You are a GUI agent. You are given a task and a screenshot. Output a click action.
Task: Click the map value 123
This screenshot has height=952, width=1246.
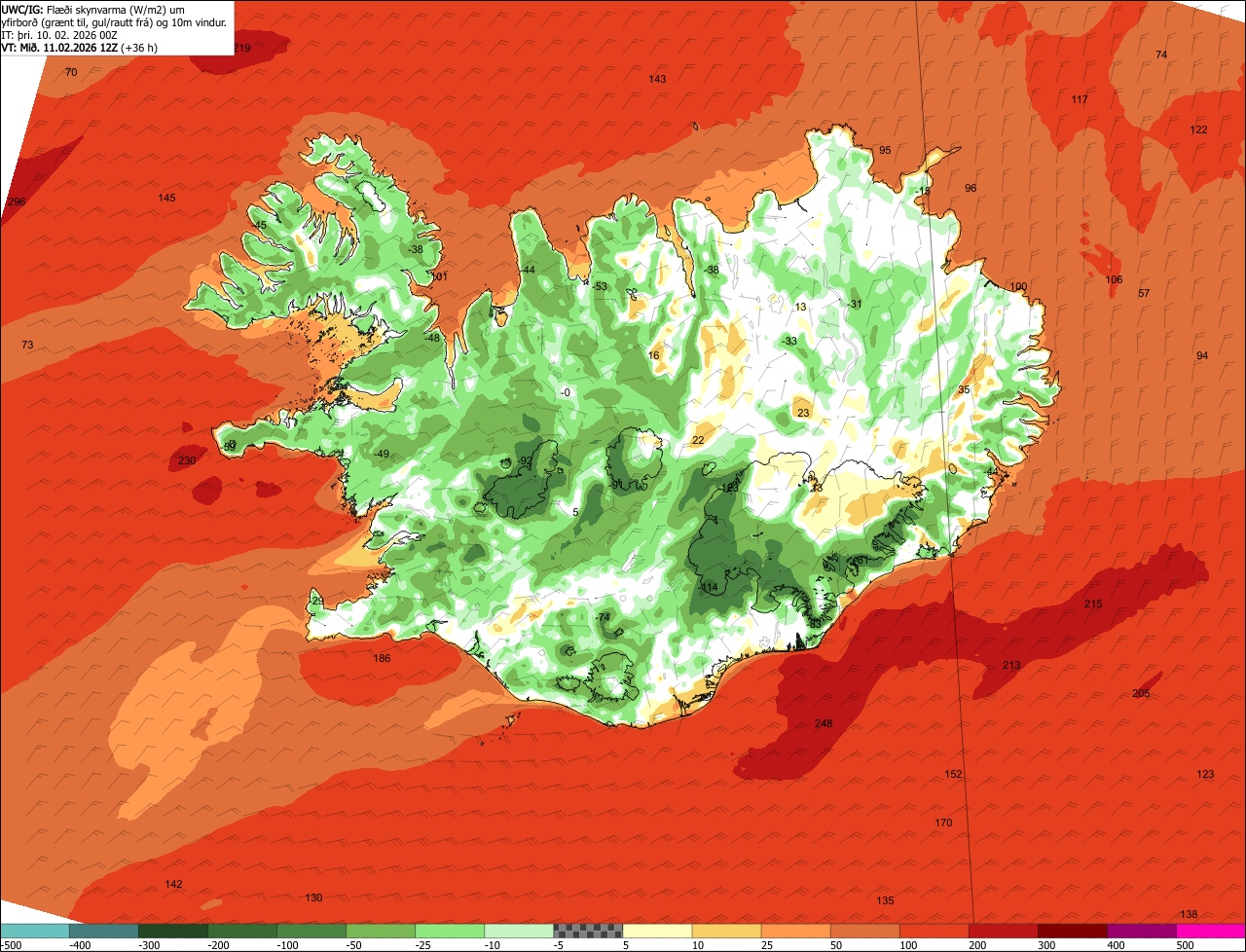click(1205, 774)
